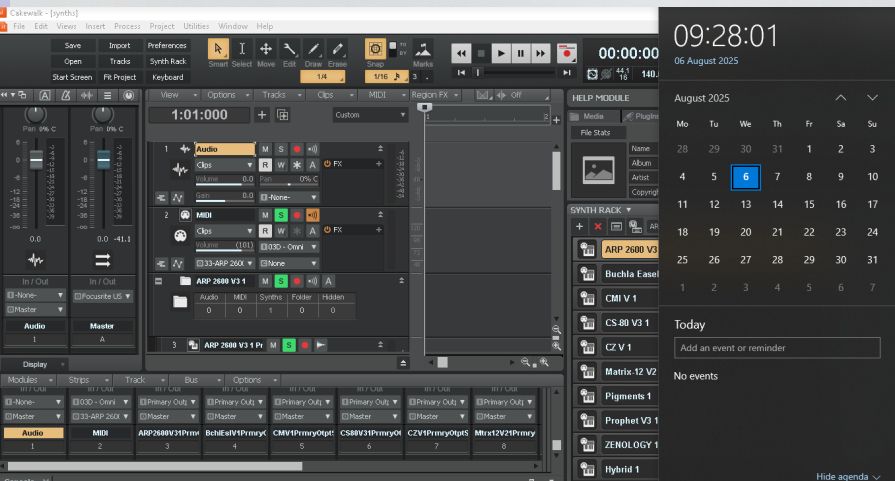Open the Audio track Clips dropdown

pos(224,165)
